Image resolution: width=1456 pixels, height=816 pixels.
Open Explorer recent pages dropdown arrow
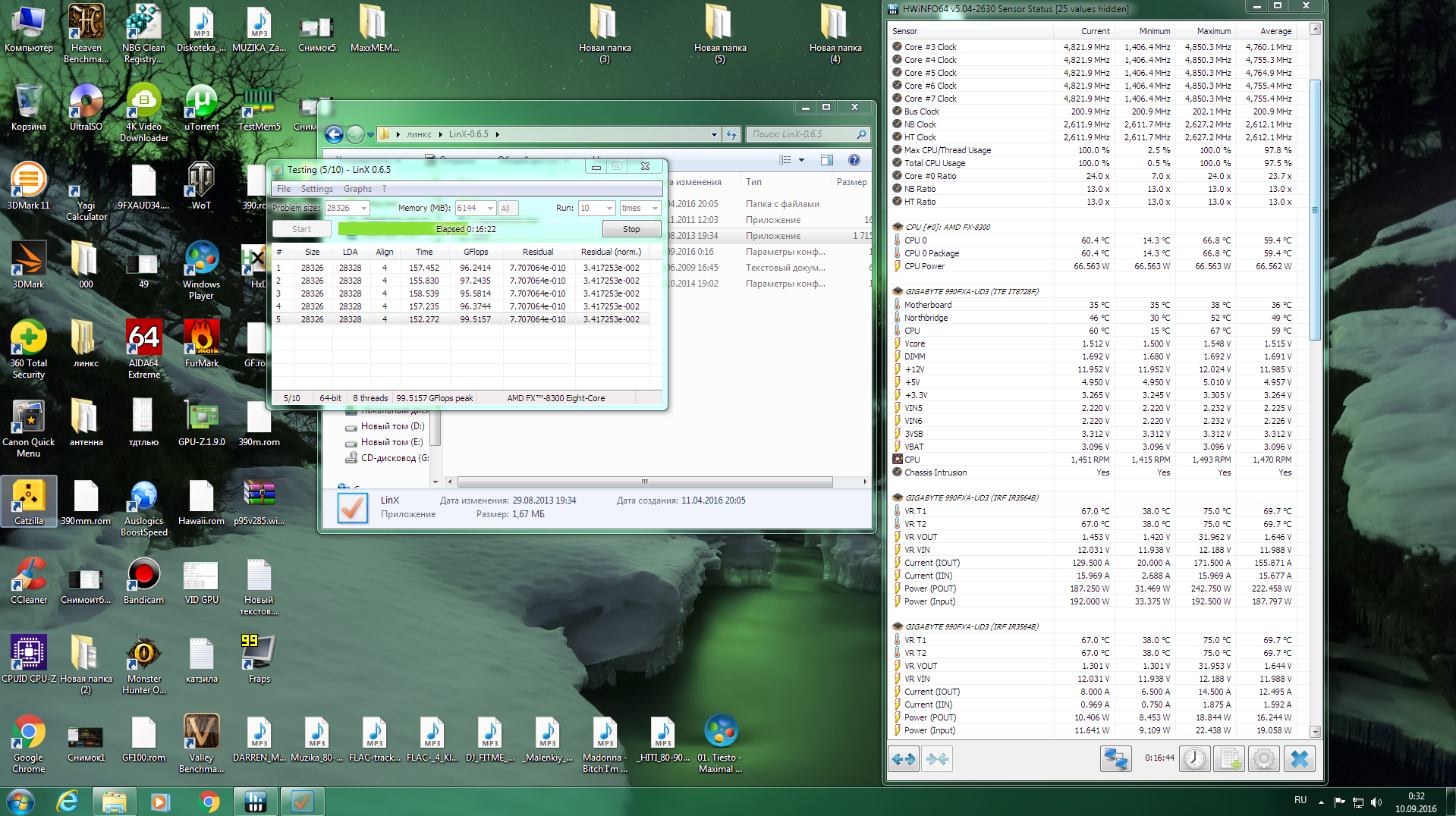(370, 134)
